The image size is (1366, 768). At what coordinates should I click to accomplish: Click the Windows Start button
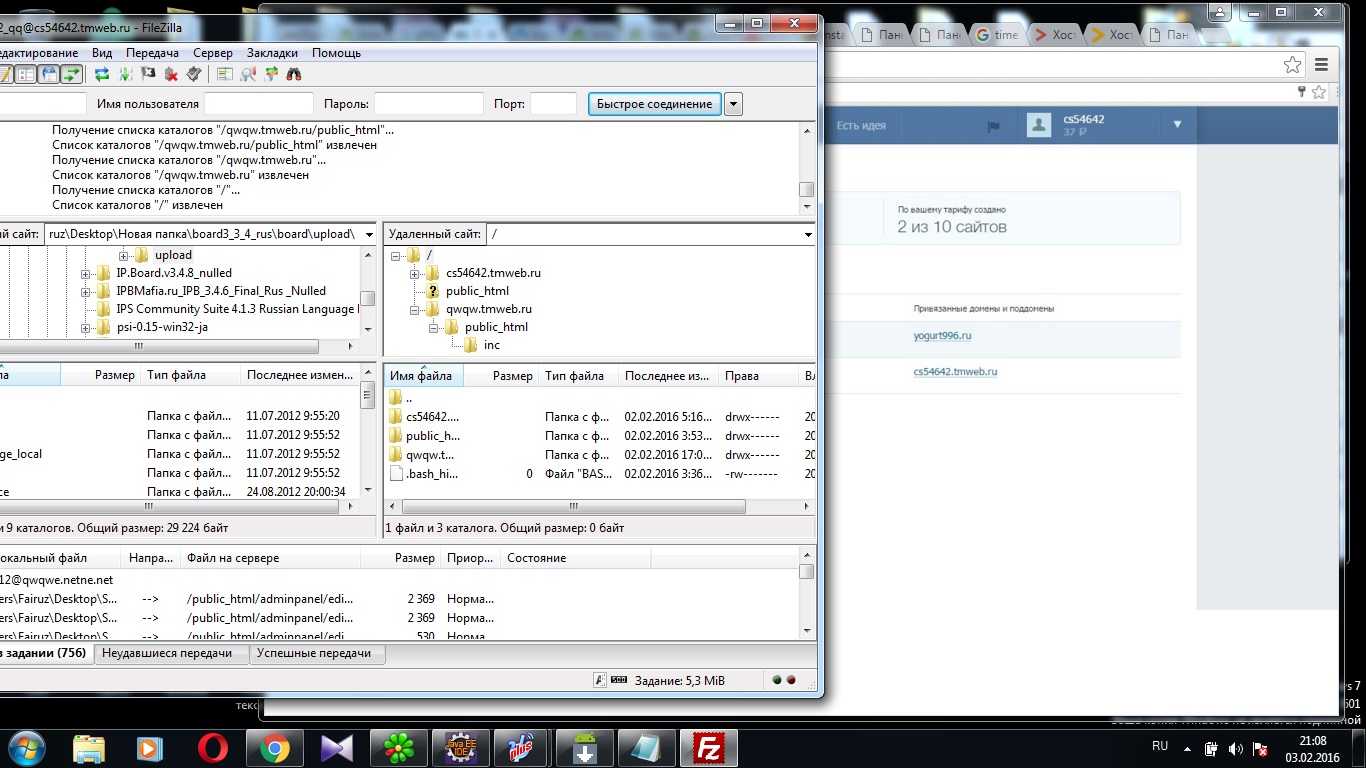[x=26, y=748]
